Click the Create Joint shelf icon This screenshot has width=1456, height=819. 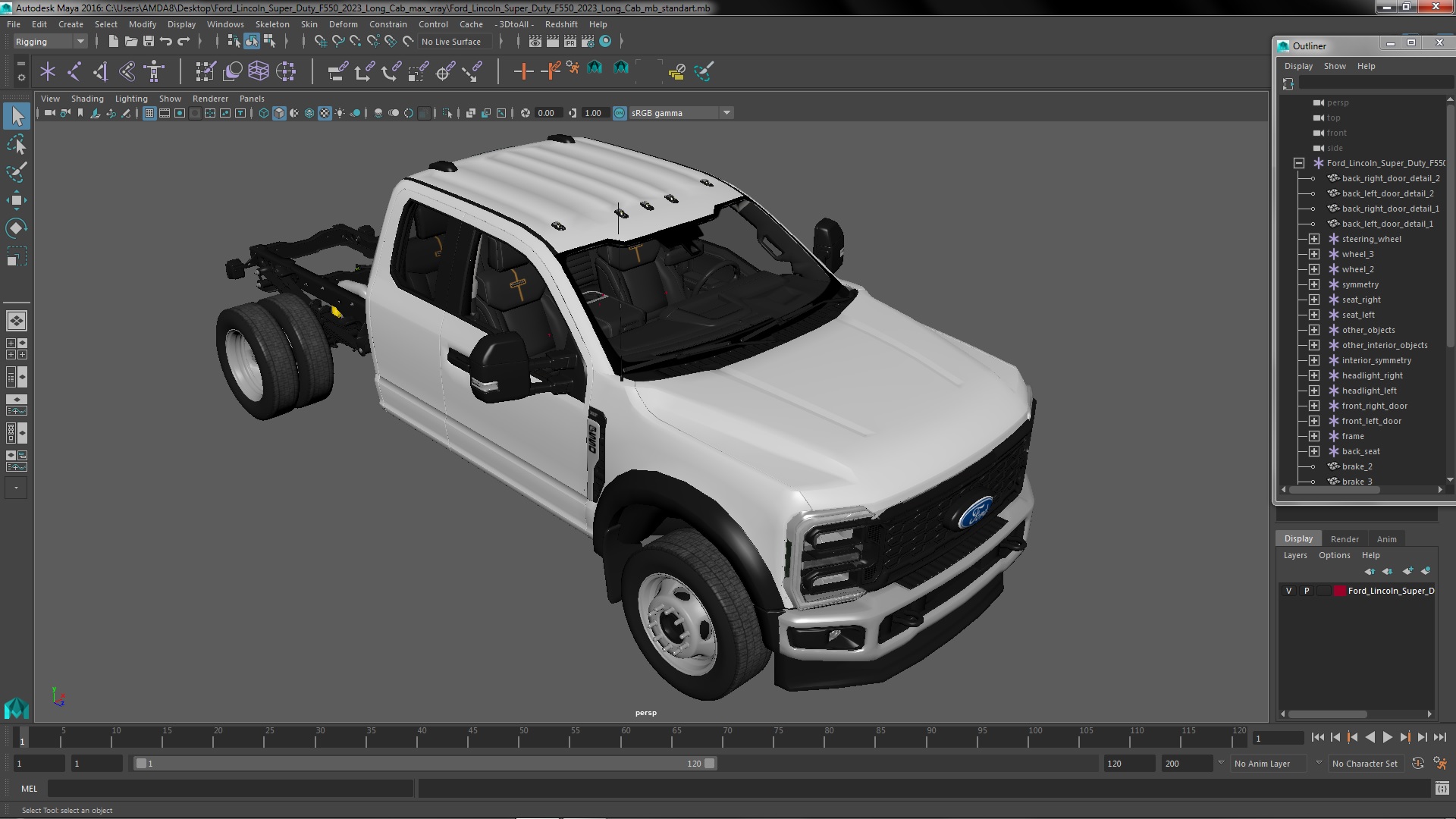(74, 71)
